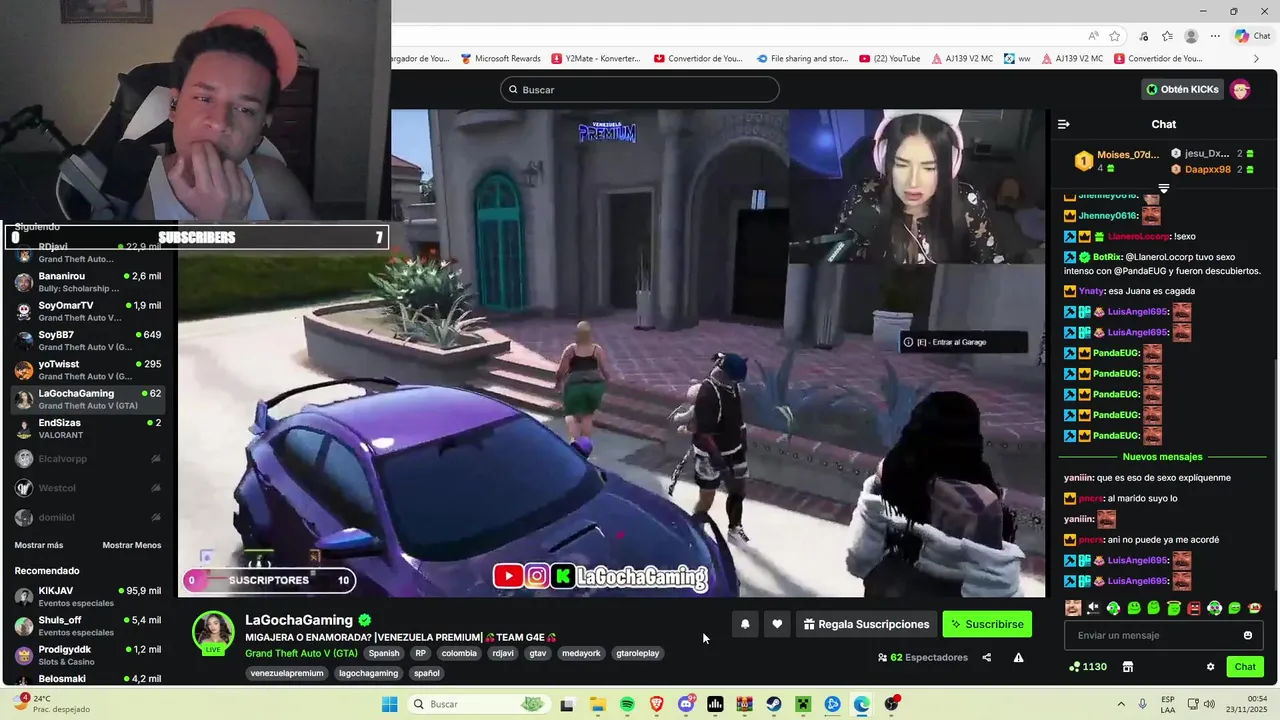Open the 'ww' bookmark
The width and height of the screenshot is (1280, 720).
(1018, 59)
